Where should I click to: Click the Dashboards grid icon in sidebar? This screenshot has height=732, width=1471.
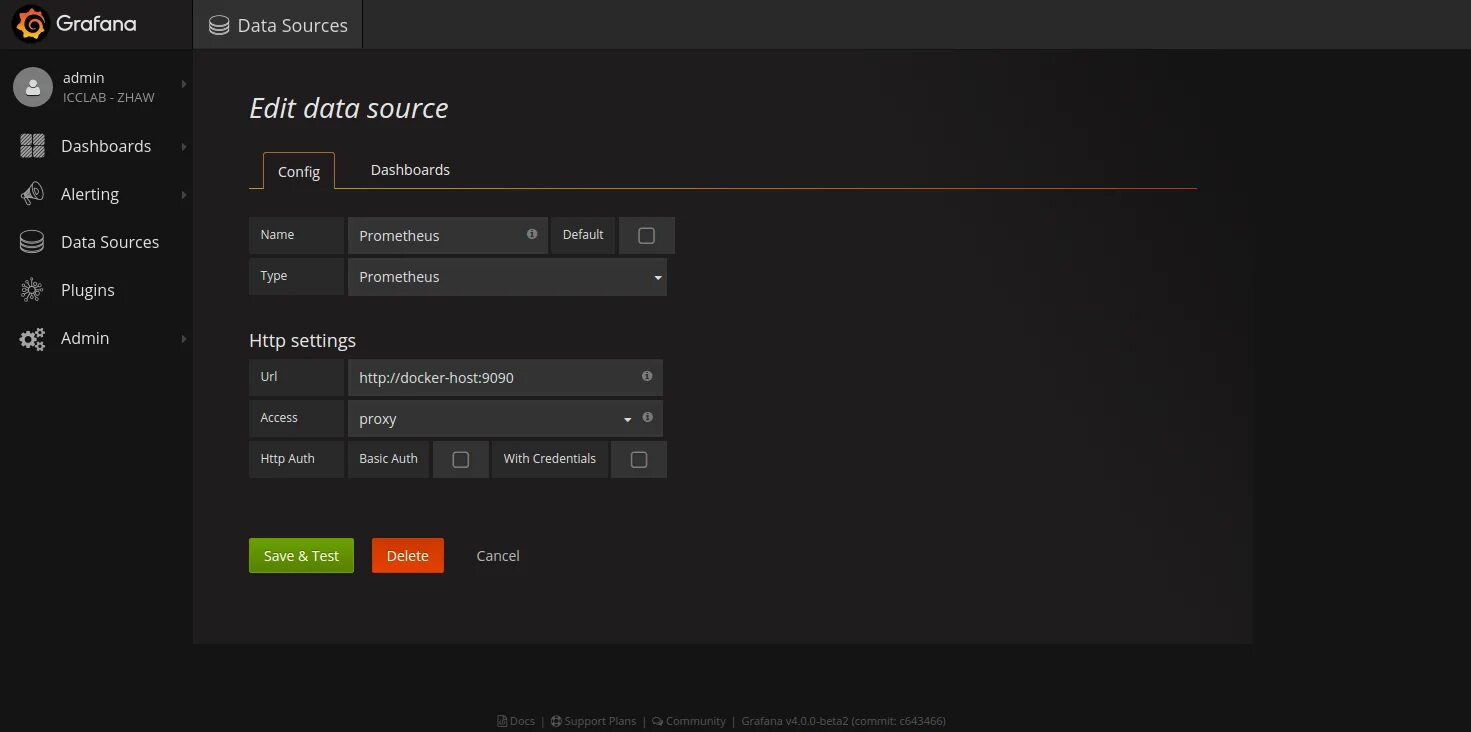[x=33, y=146]
